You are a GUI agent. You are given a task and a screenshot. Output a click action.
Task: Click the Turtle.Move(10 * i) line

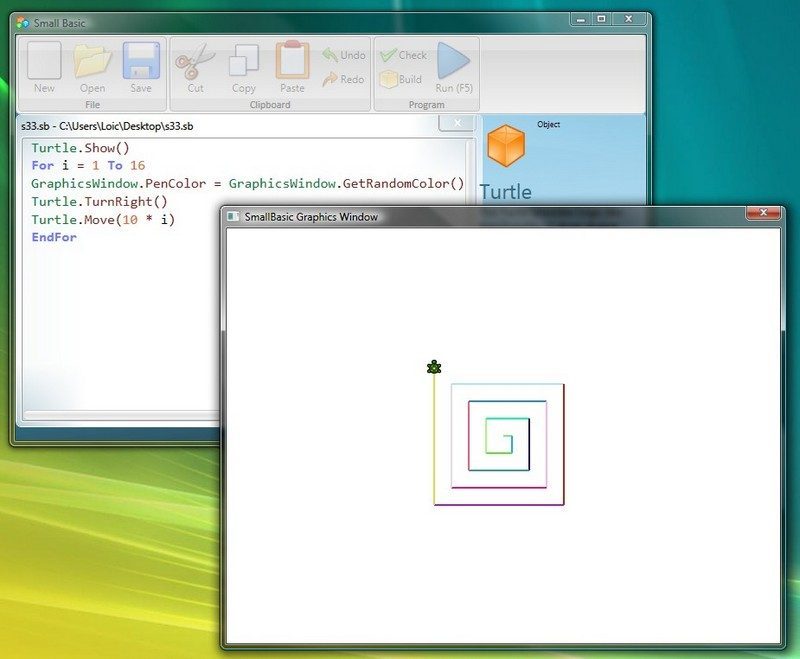pos(103,219)
